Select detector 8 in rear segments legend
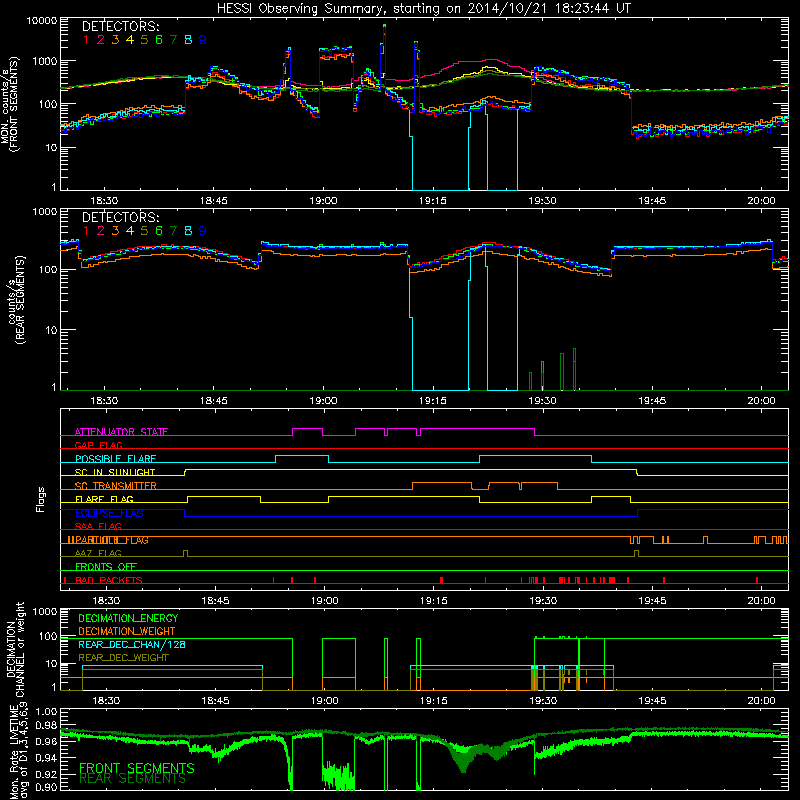Viewport: 800px width, 800px height. coord(188,231)
